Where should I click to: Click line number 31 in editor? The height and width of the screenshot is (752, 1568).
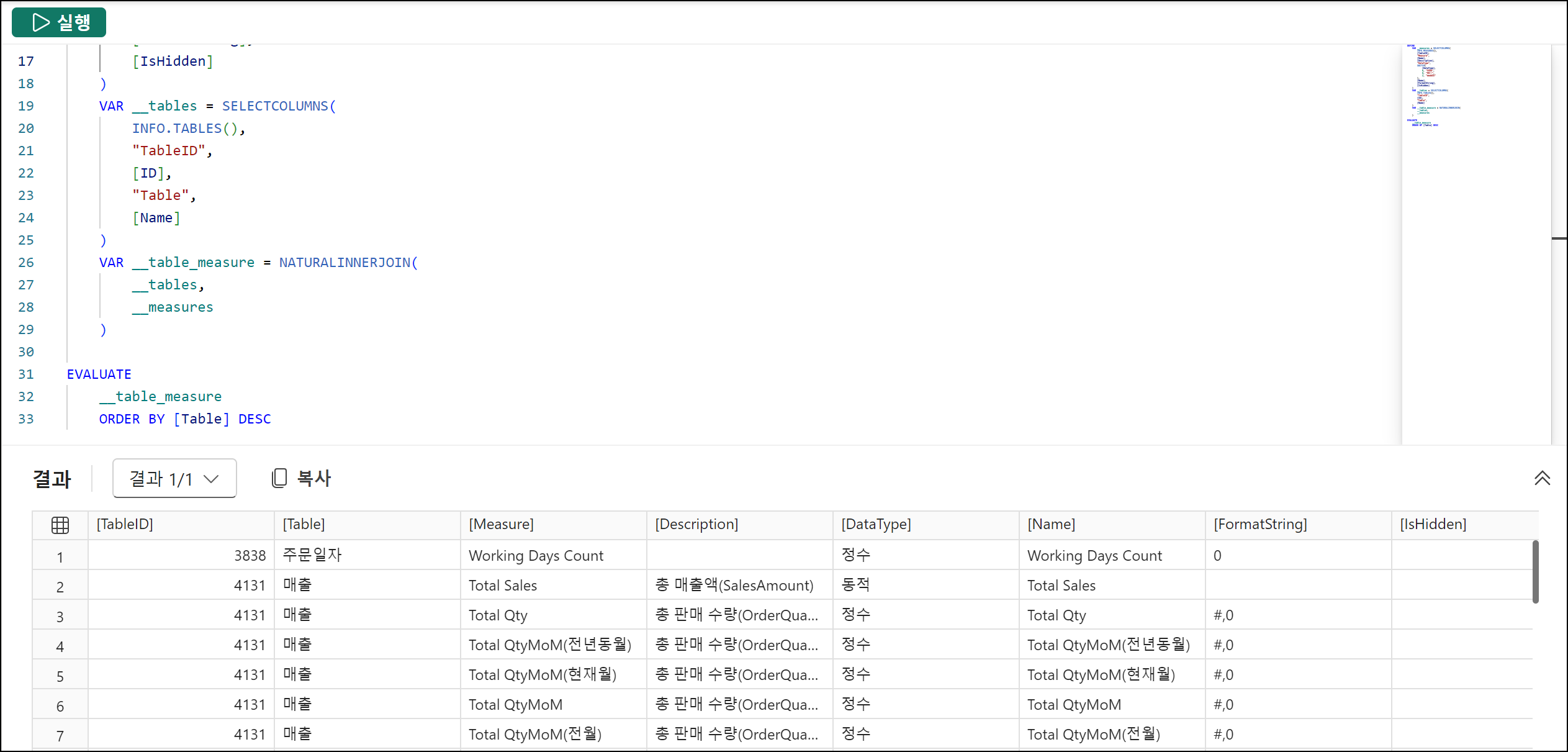26,374
